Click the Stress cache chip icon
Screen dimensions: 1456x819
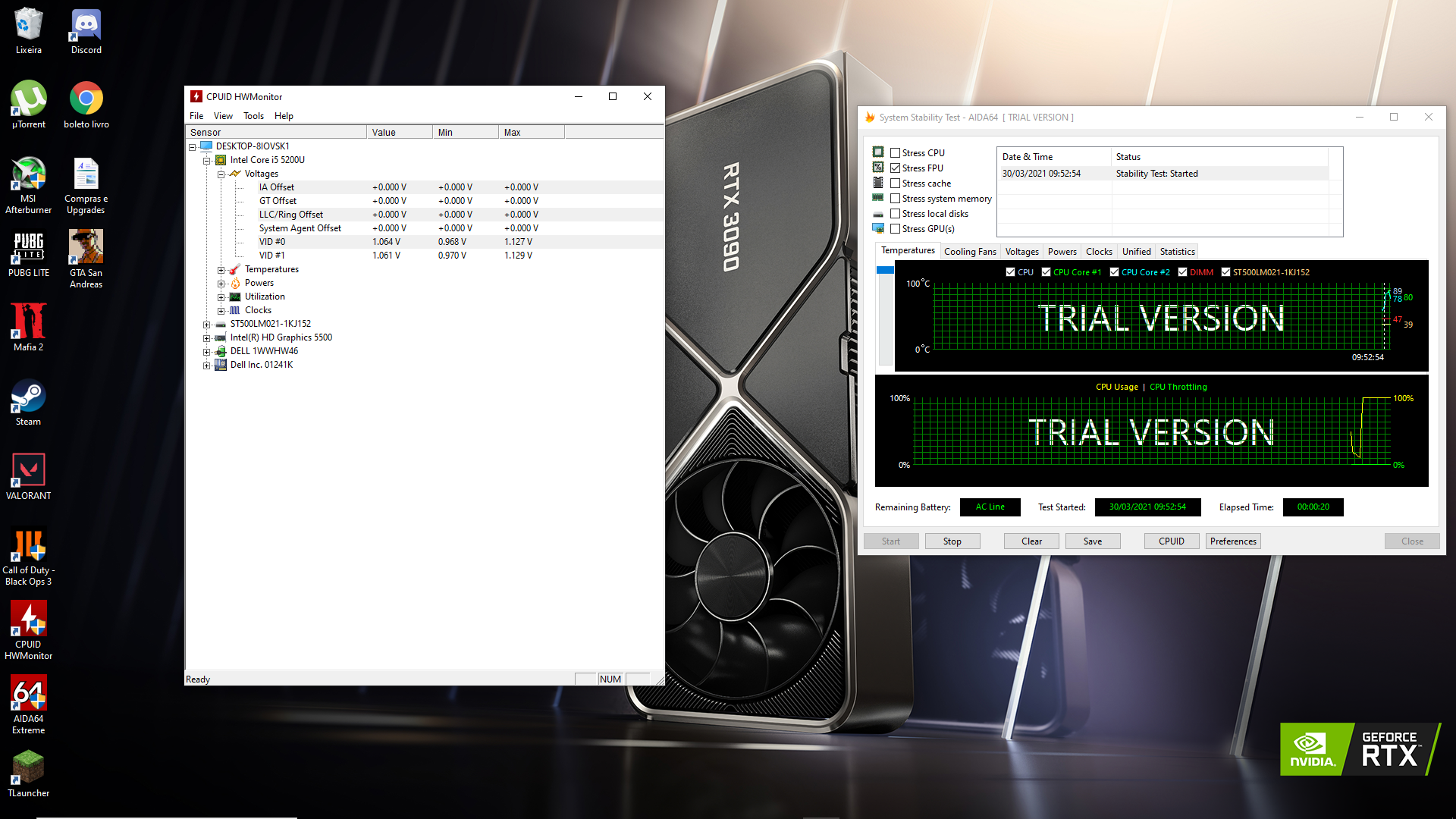coord(878,182)
